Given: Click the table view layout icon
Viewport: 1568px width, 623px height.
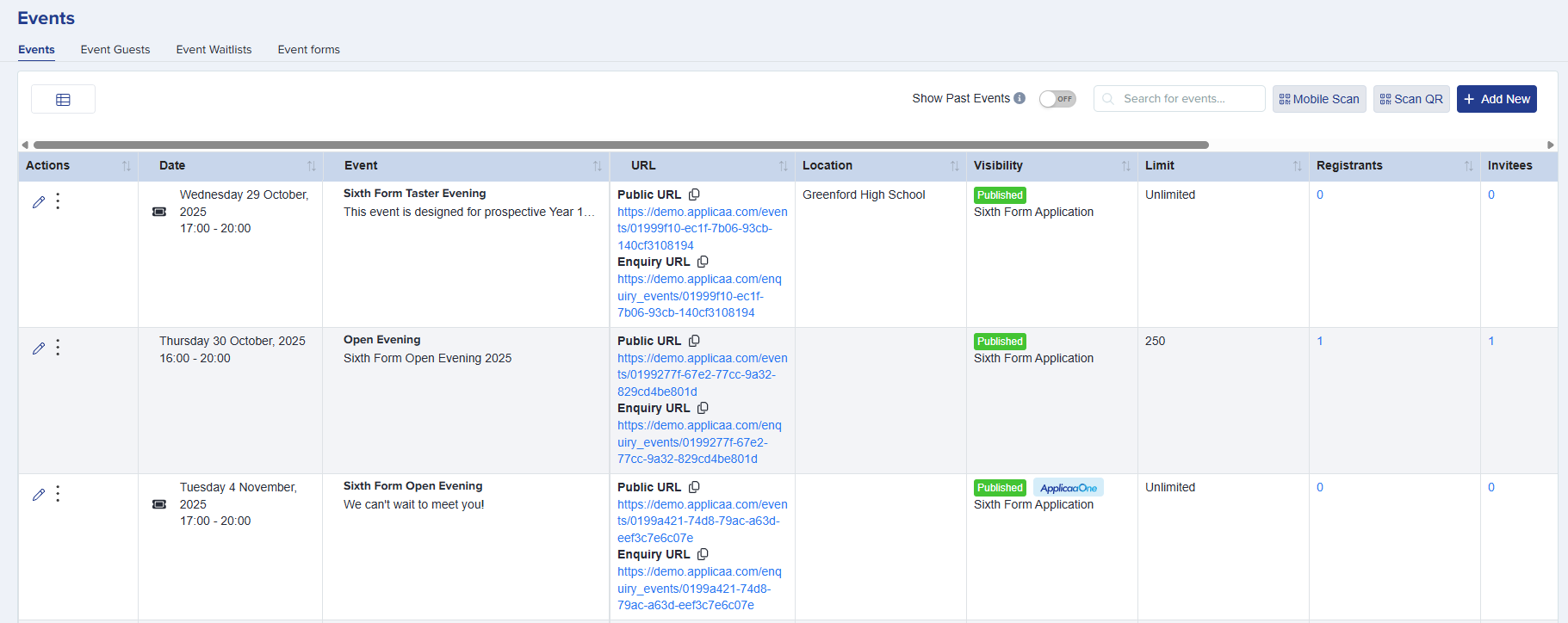Looking at the screenshot, I should (x=63, y=100).
